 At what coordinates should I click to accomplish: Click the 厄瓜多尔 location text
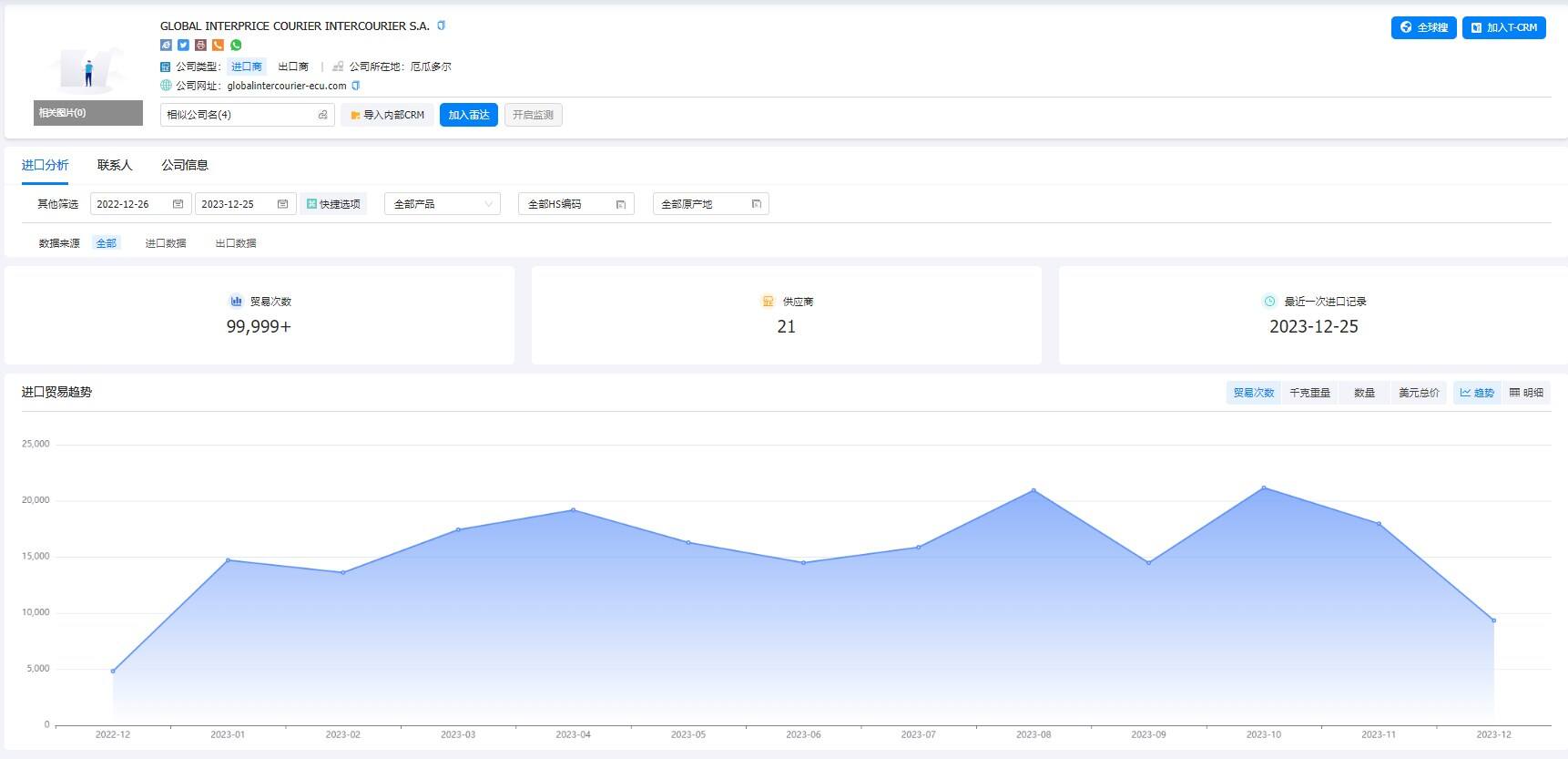pos(431,67)
